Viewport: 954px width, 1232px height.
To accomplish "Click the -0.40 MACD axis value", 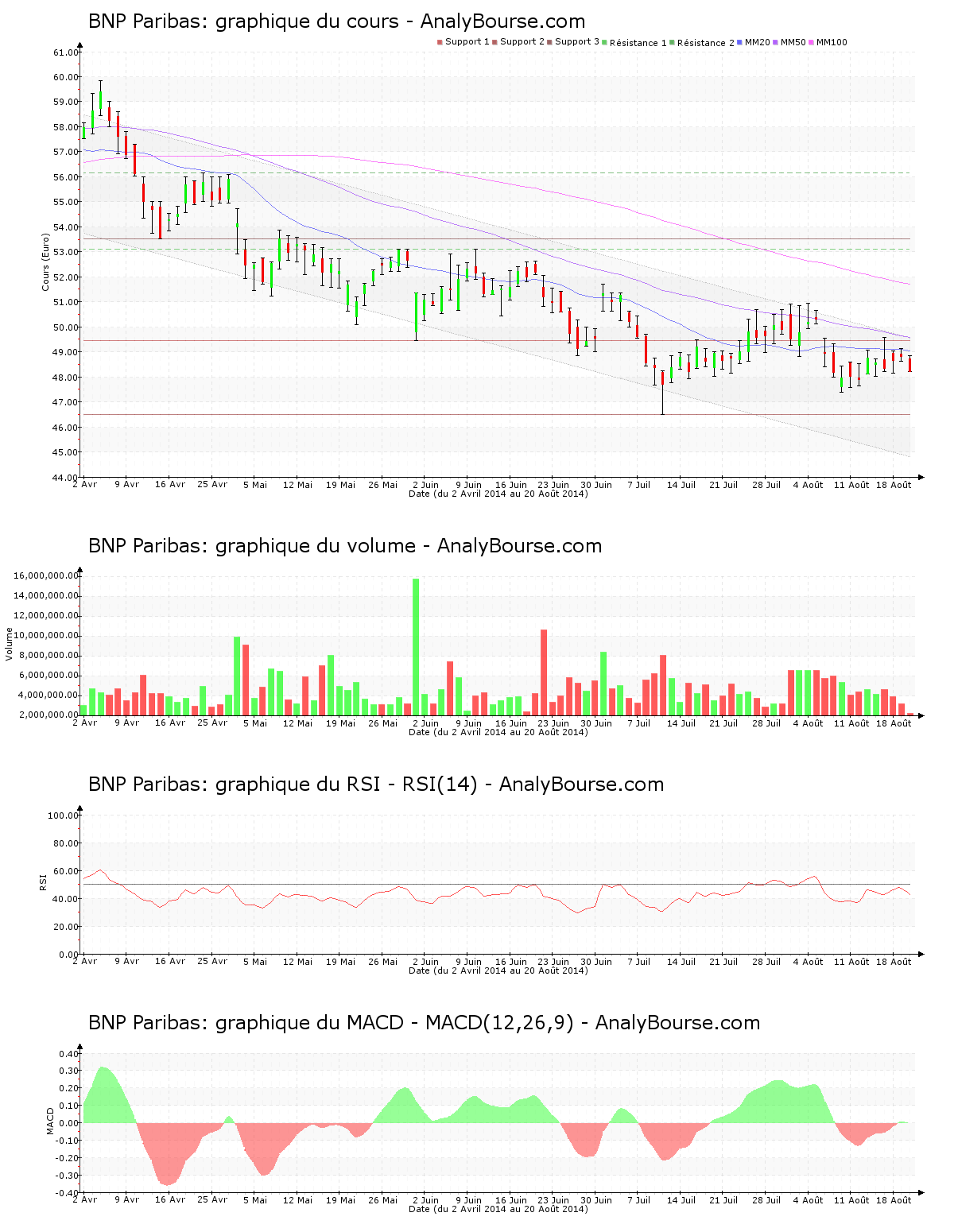I will point(68,1193).
